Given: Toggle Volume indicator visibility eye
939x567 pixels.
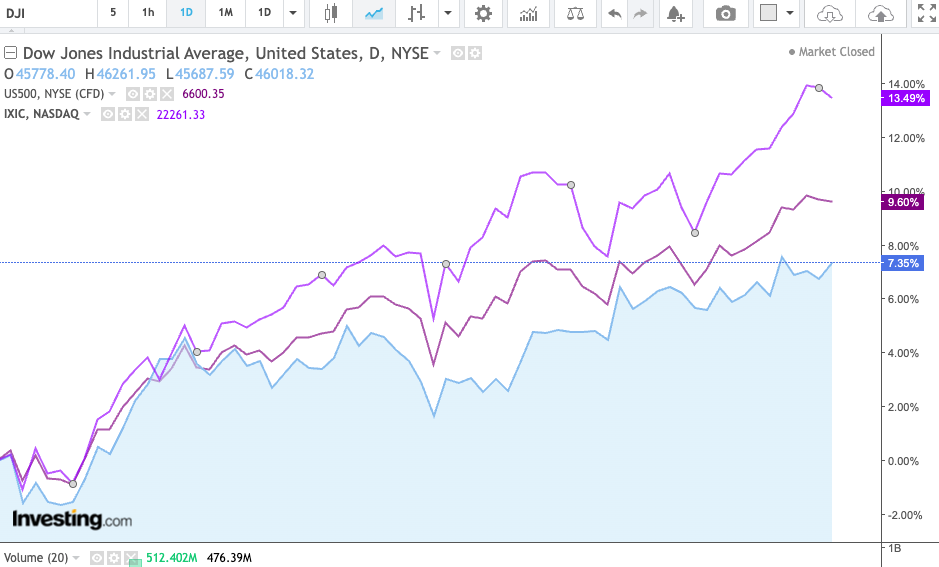Looking at the screenshot, I should 98,557.
